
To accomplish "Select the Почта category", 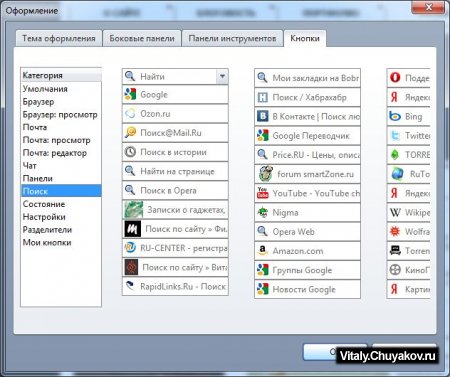I will coord(61,127).
